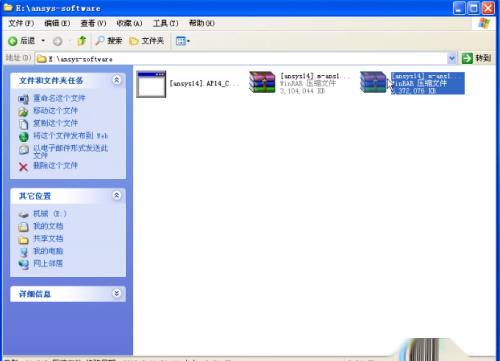Screen dimensions: 500x361
Task: Open the 工具(T) menu
Action: (x=165, y=23)
